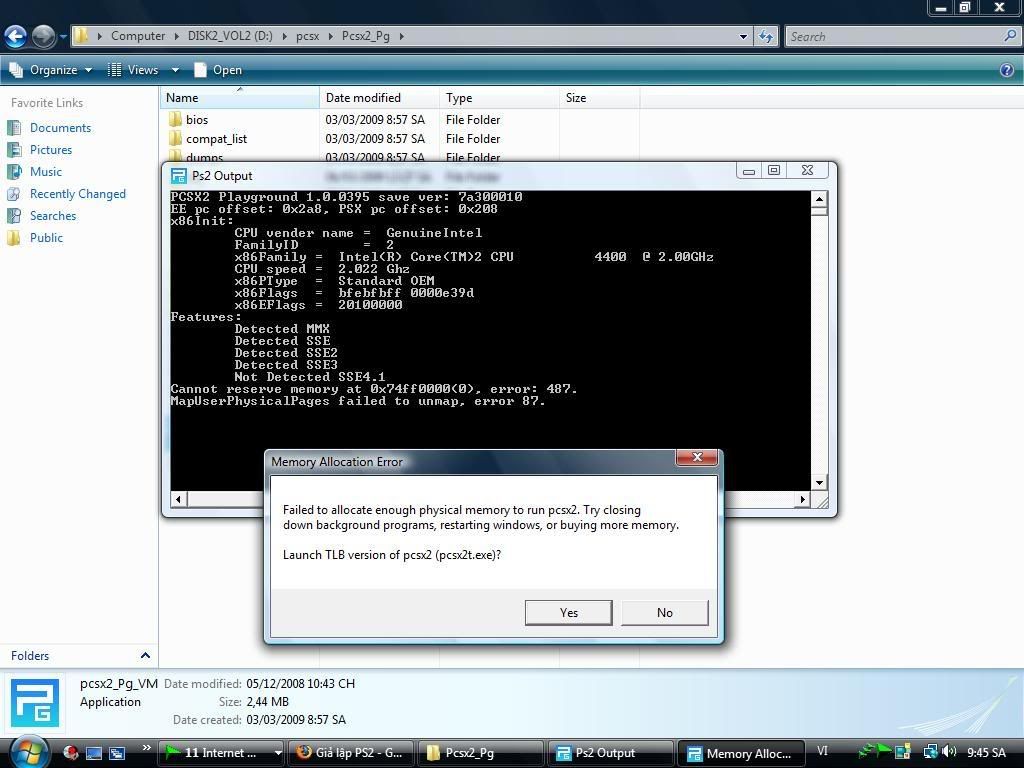Click the search magnifier icon
Screen dimensions: 1024x768
tap(1010, 37)
